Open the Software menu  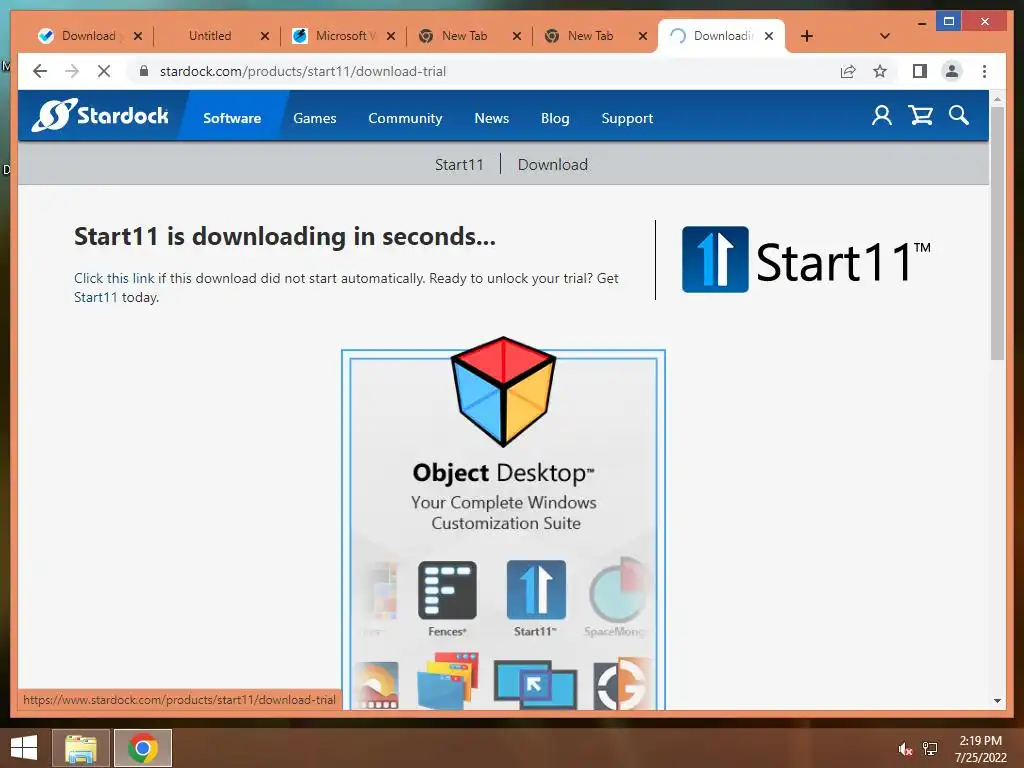232,118
